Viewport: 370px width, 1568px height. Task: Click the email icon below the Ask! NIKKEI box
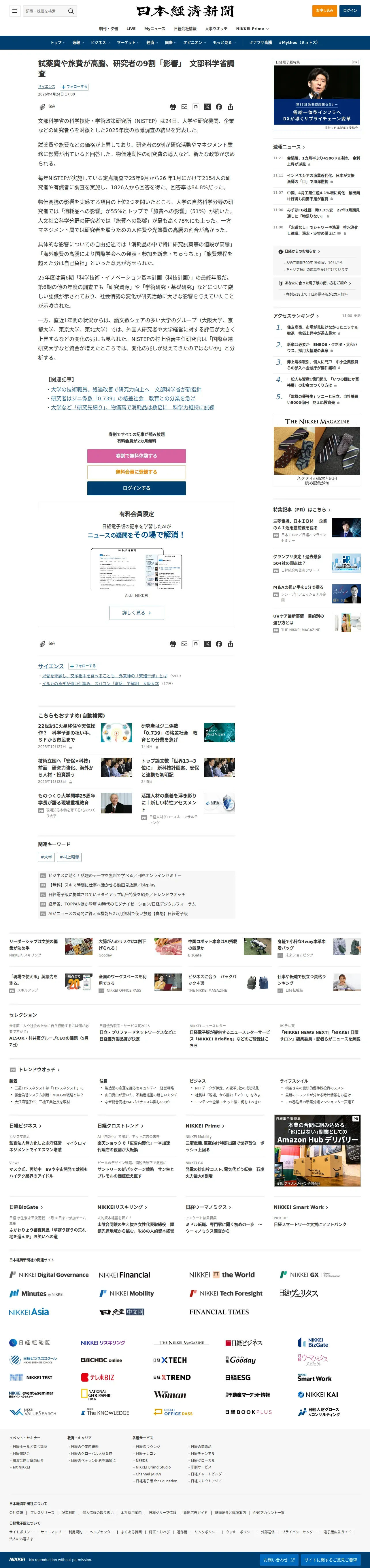click(184, 644)
